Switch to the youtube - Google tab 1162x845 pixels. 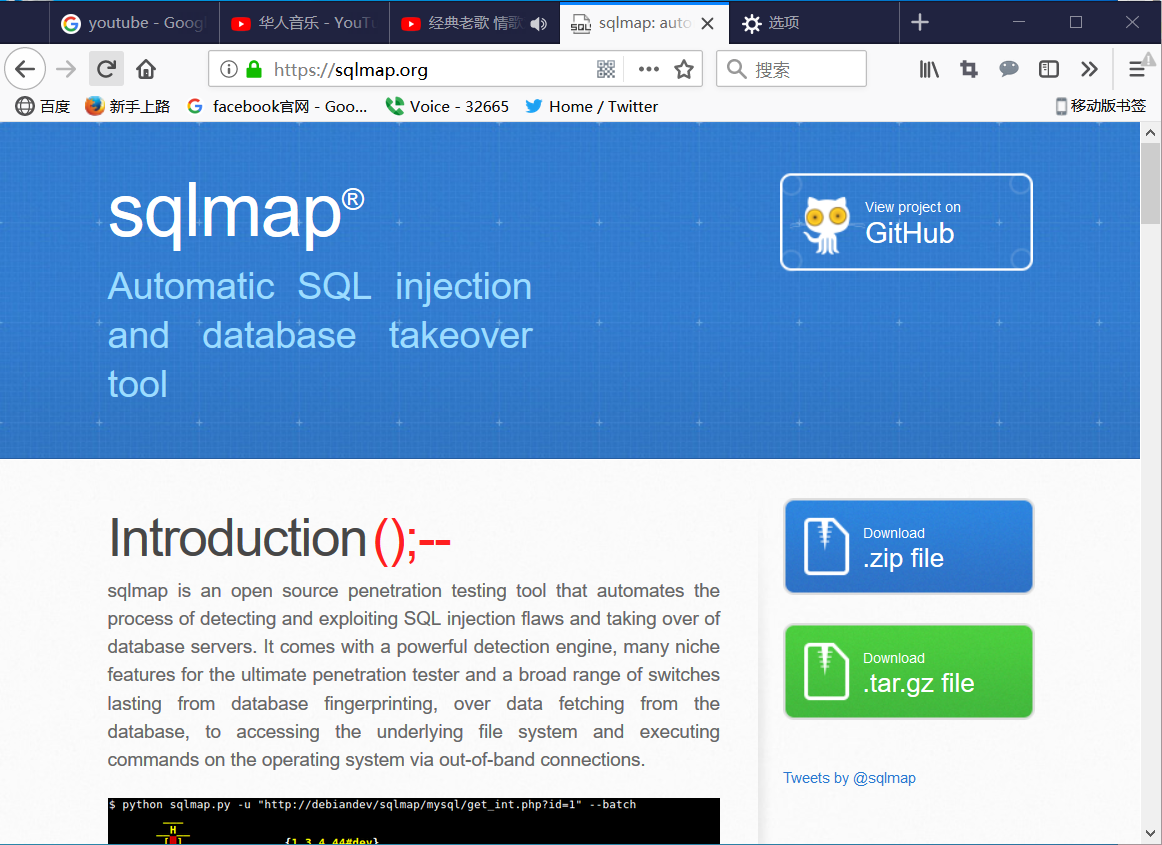click(x=135, y=24)
